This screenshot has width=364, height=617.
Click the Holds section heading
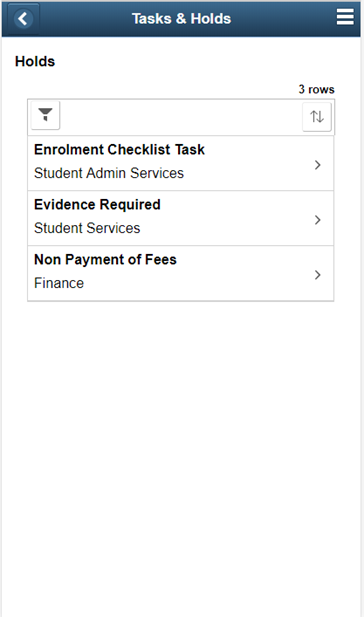[x=35, y=61]
